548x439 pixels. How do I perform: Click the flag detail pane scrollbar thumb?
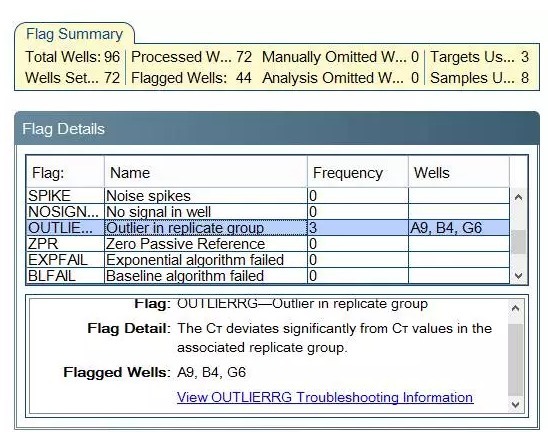click(515, 359)
